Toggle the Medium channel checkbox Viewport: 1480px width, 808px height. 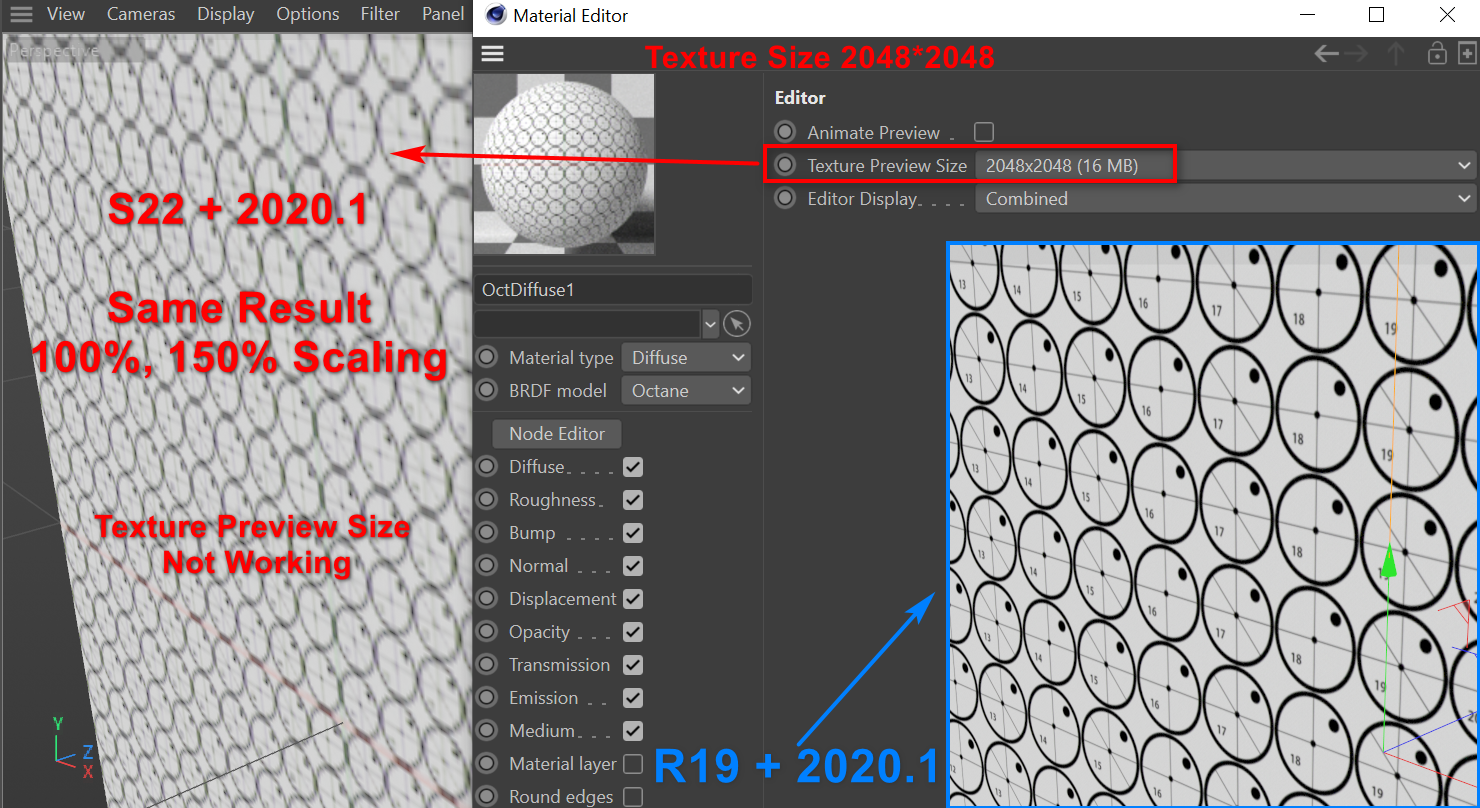click(633, 731)
